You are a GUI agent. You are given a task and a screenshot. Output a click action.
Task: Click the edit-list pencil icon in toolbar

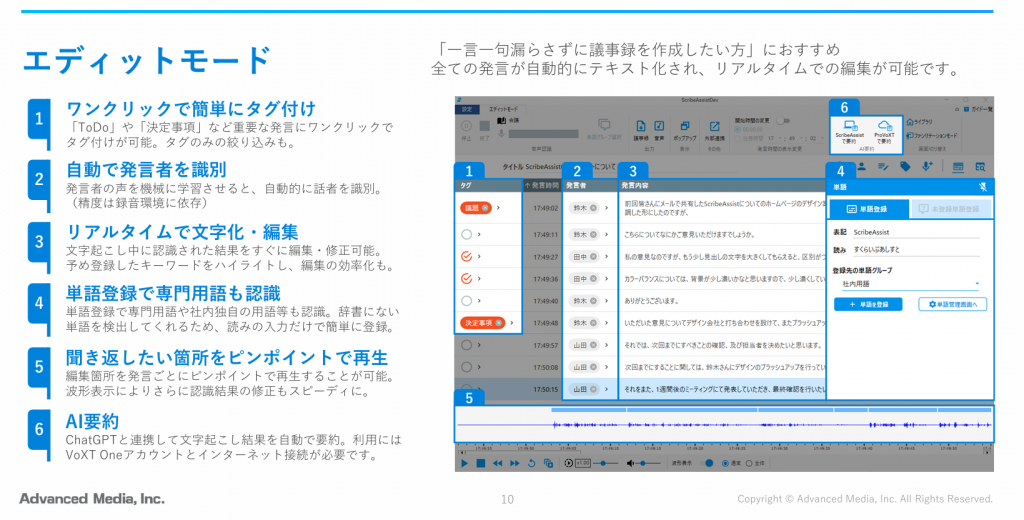coord(883,167)
